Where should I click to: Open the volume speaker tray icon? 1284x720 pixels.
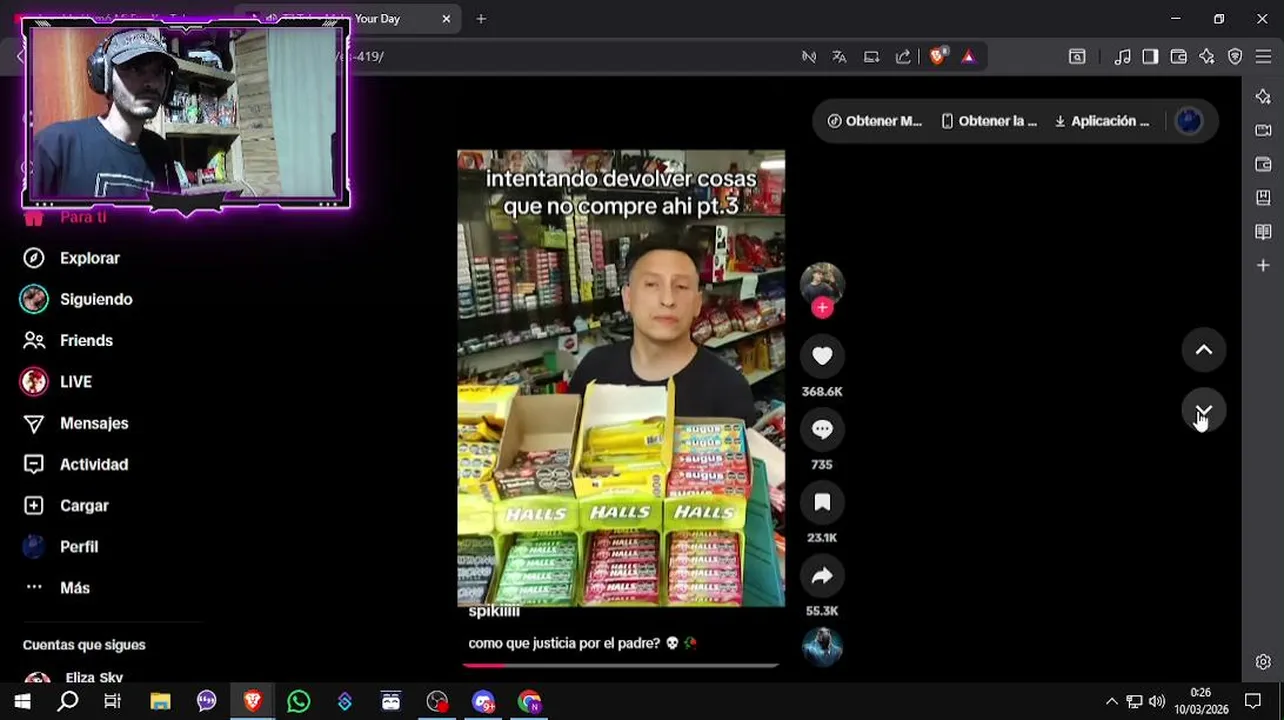(x=1157, y=702)
